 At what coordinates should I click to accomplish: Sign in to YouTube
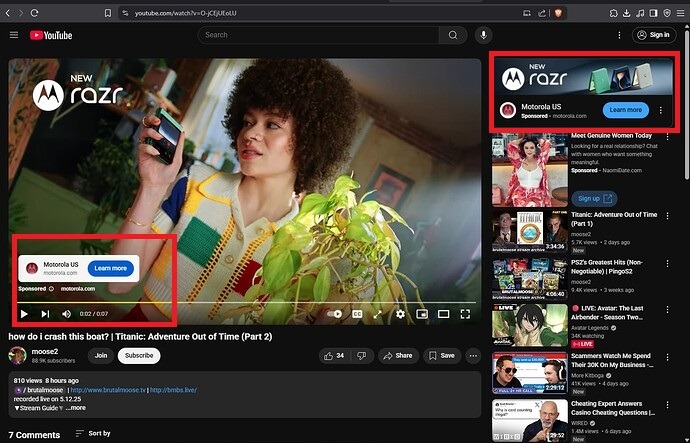(654, 35)
